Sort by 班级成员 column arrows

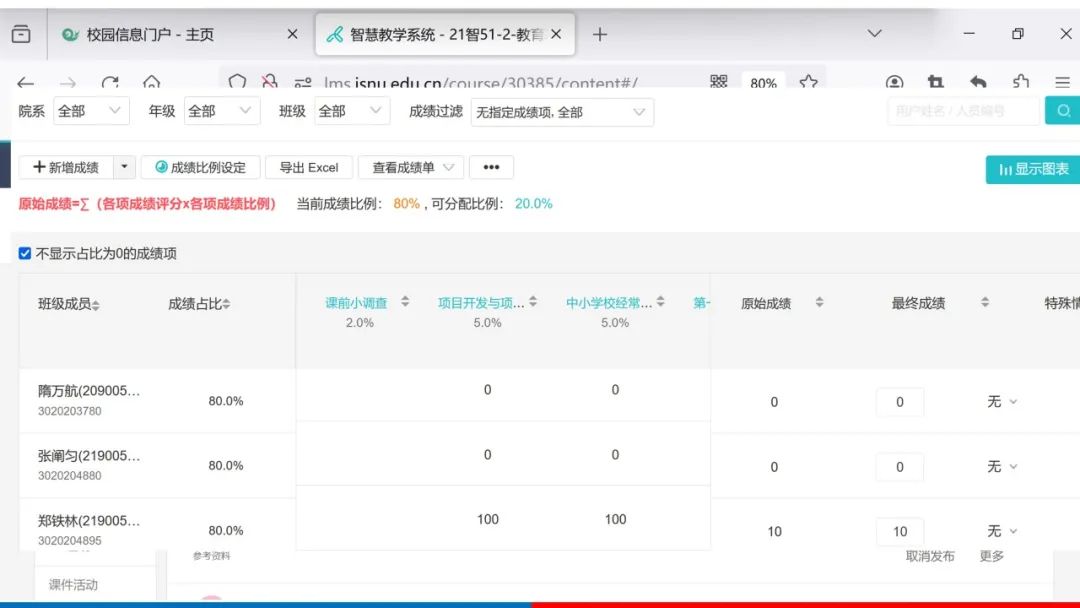96,304
